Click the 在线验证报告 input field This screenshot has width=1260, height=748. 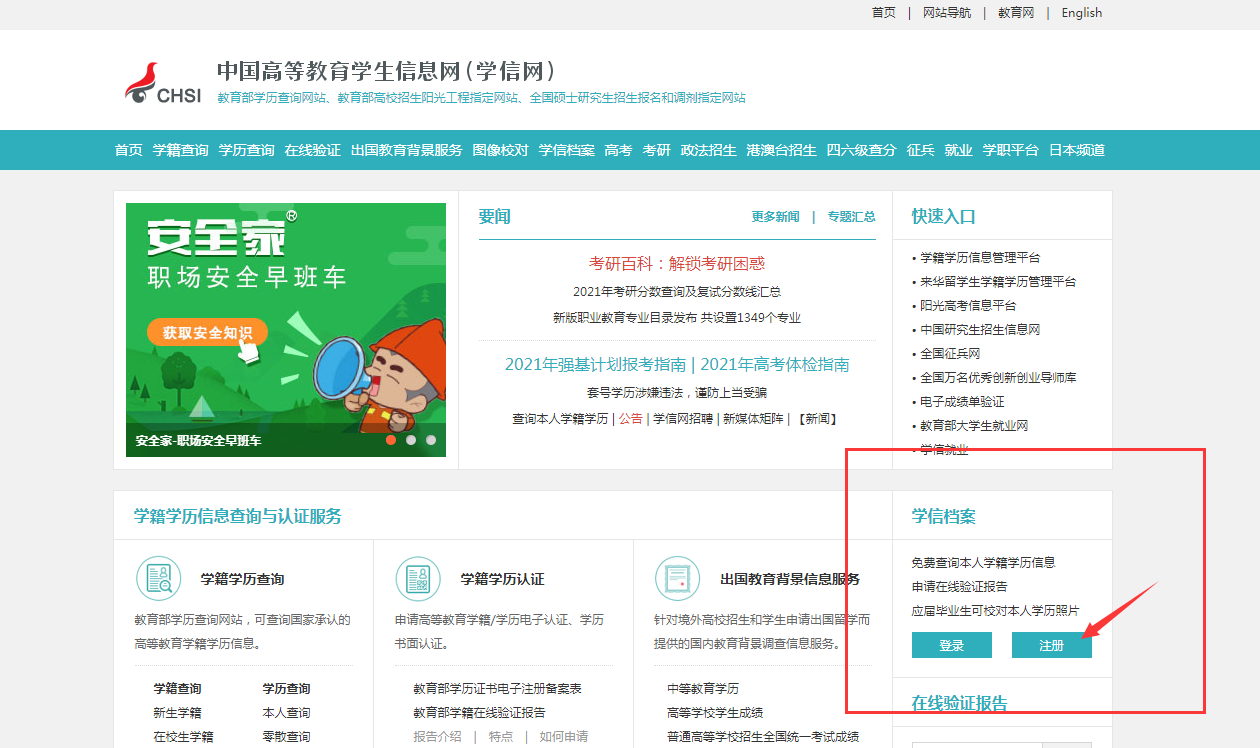pyautogui.click(x=976, y=744)
